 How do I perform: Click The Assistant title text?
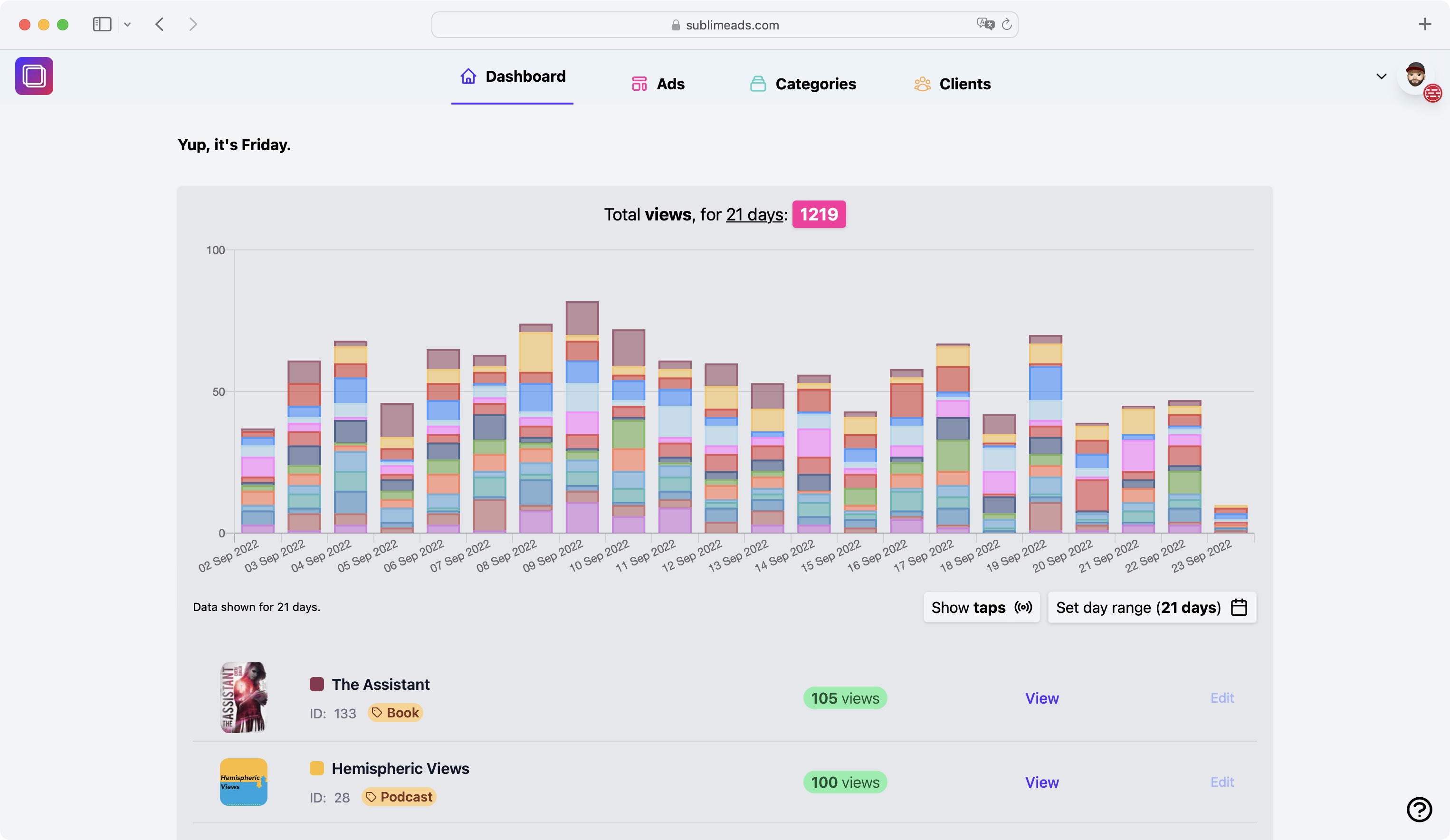coord(381,684)
